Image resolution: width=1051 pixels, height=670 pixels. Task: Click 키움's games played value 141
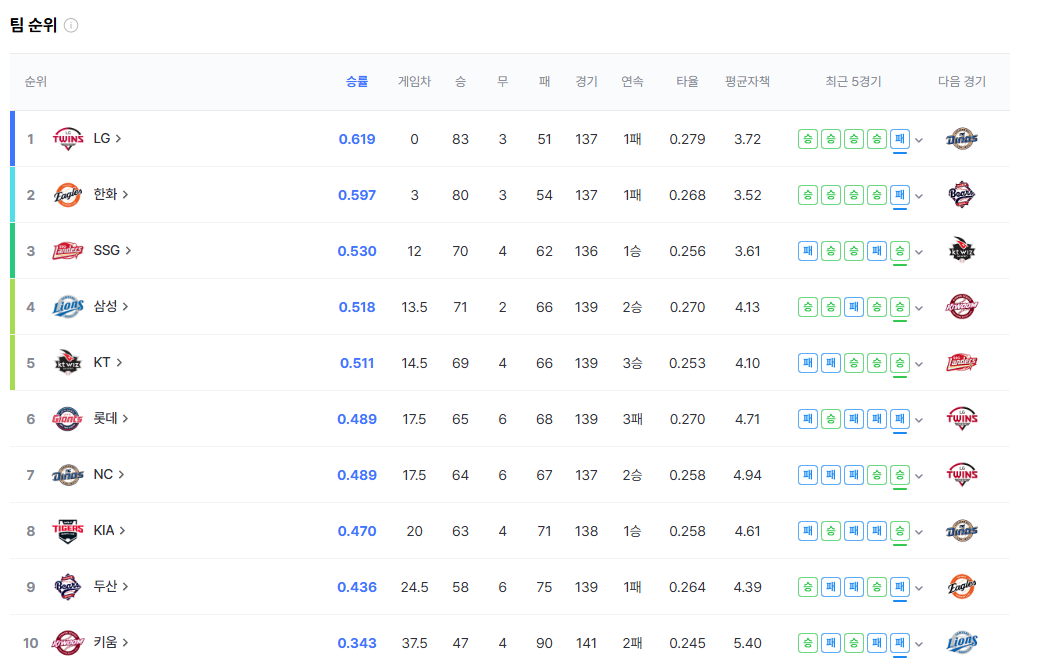point(586,643)
